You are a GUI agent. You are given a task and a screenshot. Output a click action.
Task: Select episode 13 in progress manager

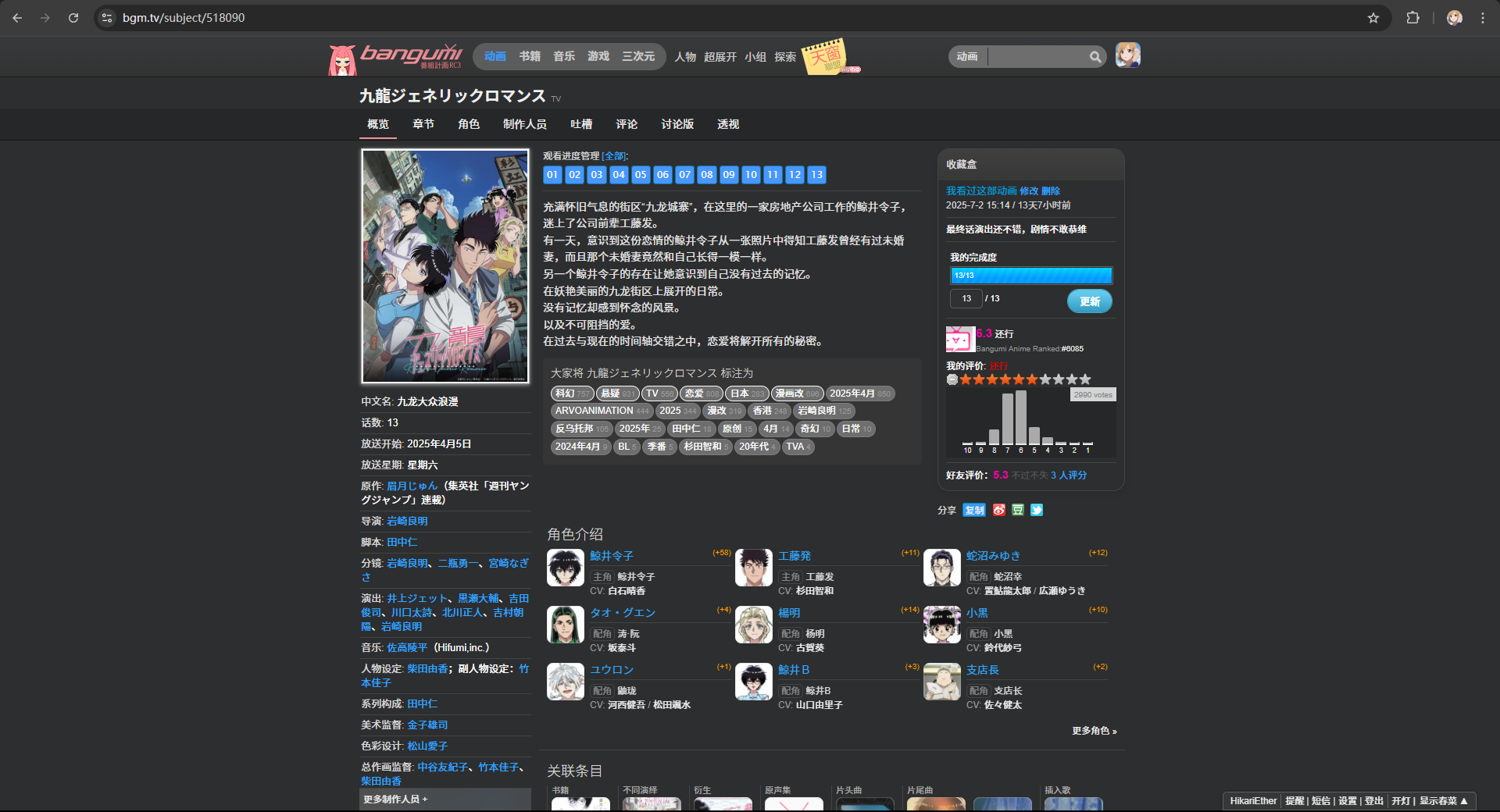[x=816, y=175]
